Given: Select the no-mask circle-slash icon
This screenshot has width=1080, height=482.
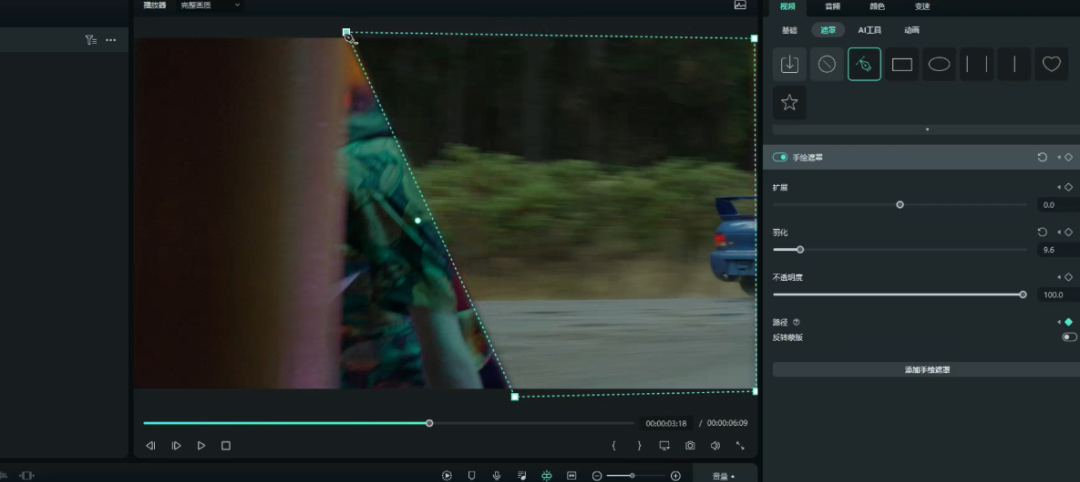Looking at the screenshot, I should 827,64.
